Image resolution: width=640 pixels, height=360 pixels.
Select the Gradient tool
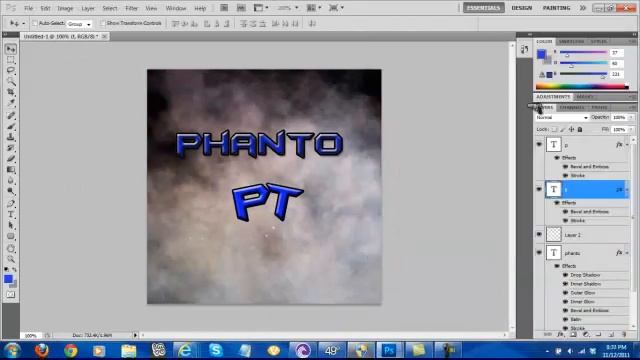[x=11, y=169]
